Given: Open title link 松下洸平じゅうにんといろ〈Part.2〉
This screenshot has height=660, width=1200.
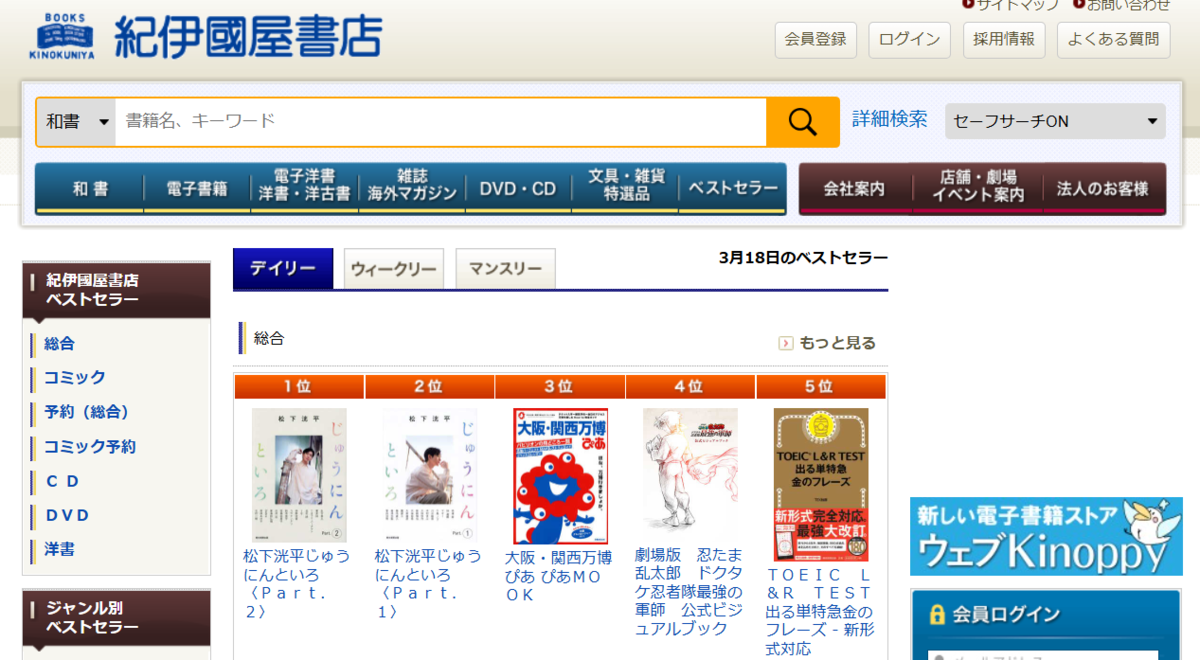Looking at the screenshot, I should pos(297,584).
